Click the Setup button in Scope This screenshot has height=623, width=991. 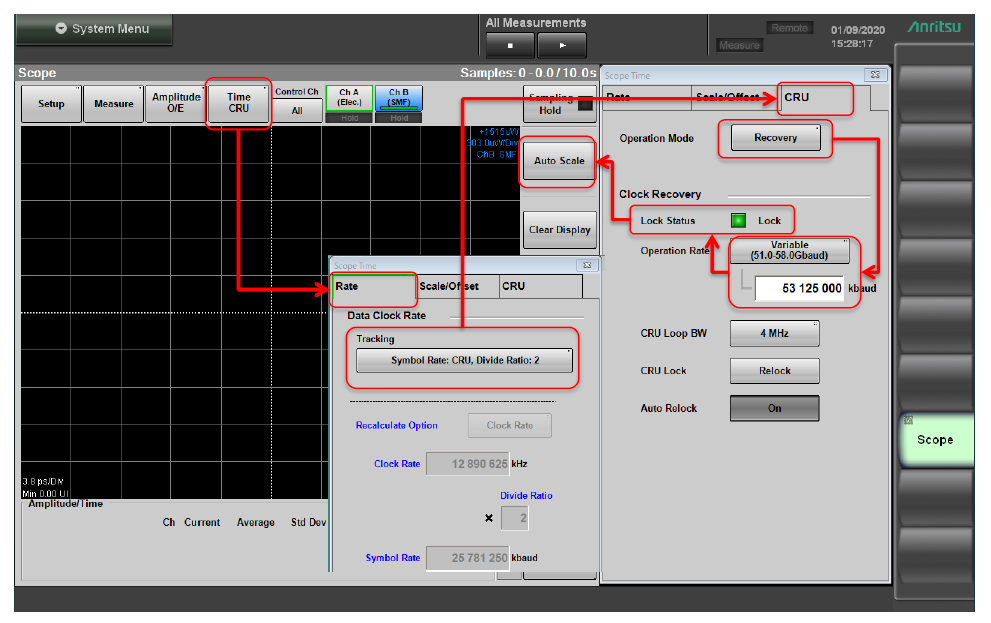pyautogui.click(x=51, y=104)
